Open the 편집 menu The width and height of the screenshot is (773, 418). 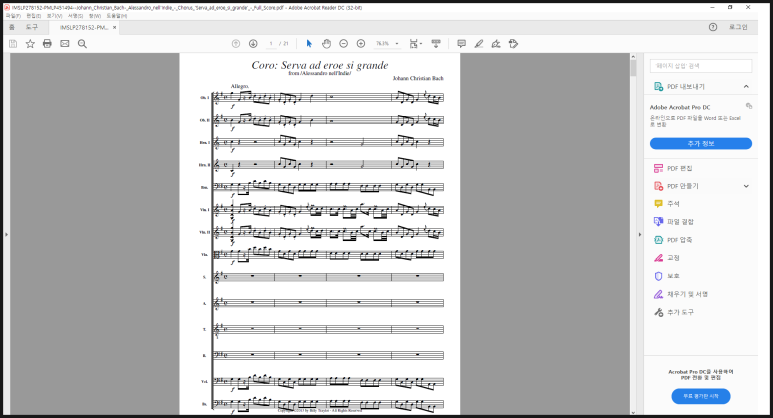point(34,16)
